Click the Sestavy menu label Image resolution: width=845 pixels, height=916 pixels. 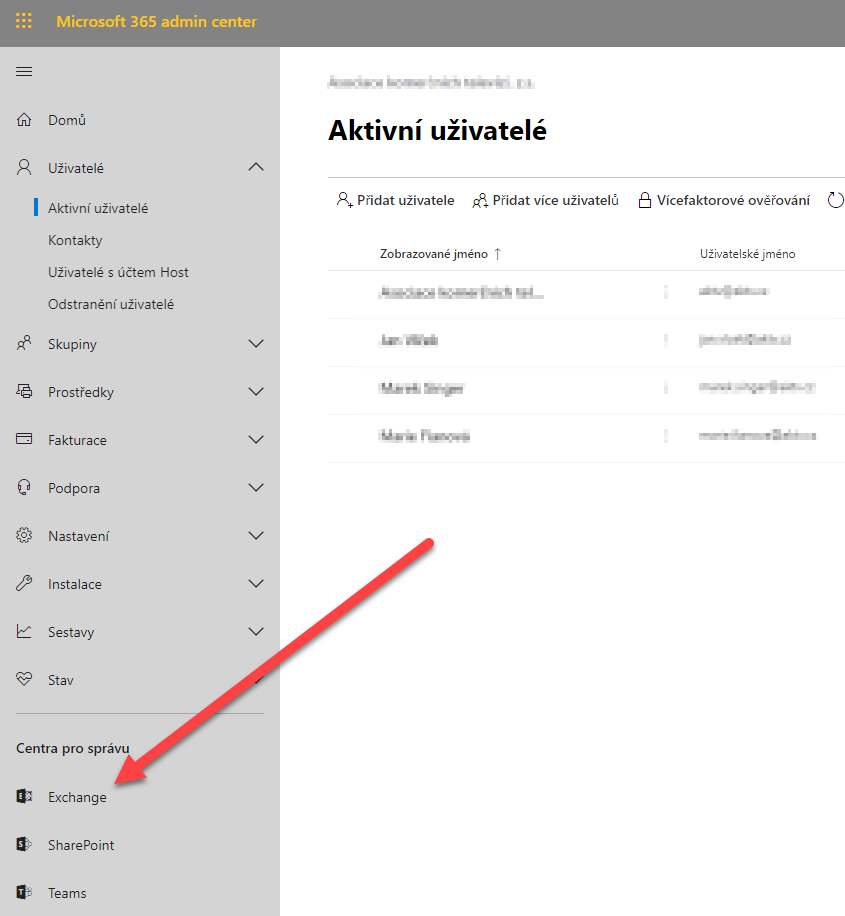71,632
